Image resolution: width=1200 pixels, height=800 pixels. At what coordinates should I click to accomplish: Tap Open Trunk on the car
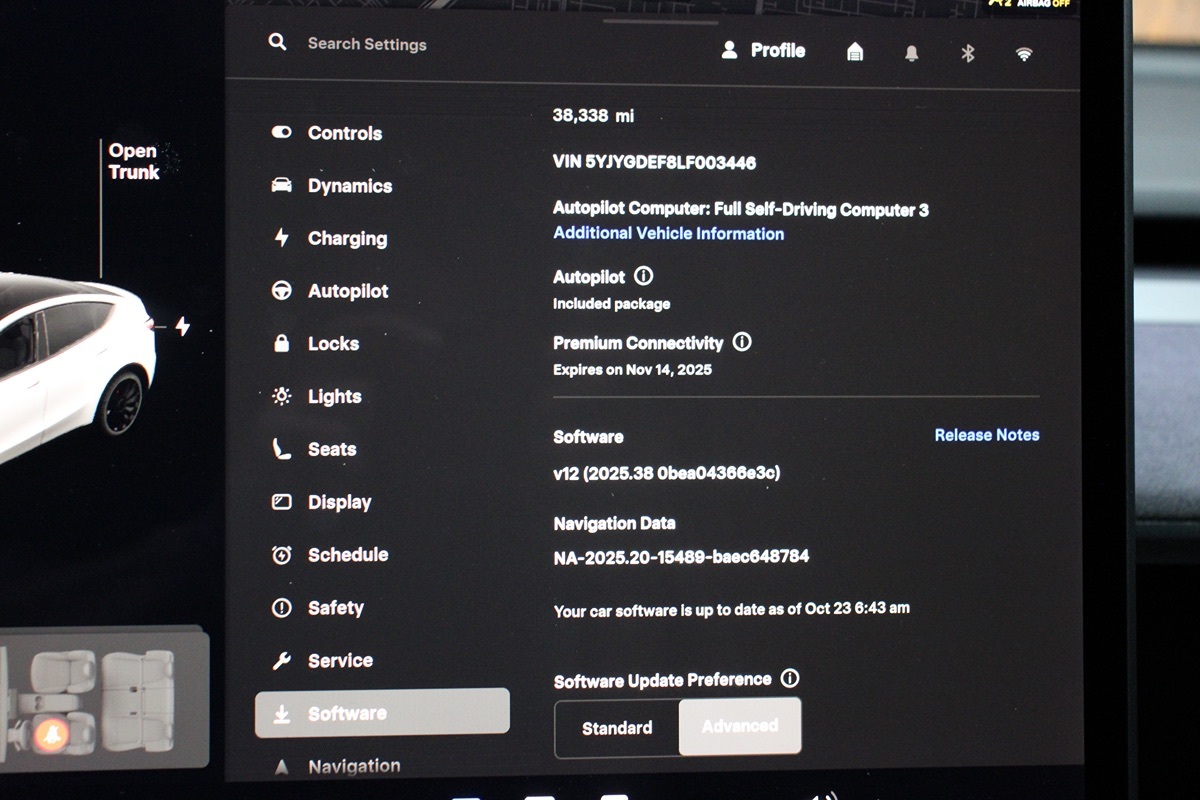point(133,161)
